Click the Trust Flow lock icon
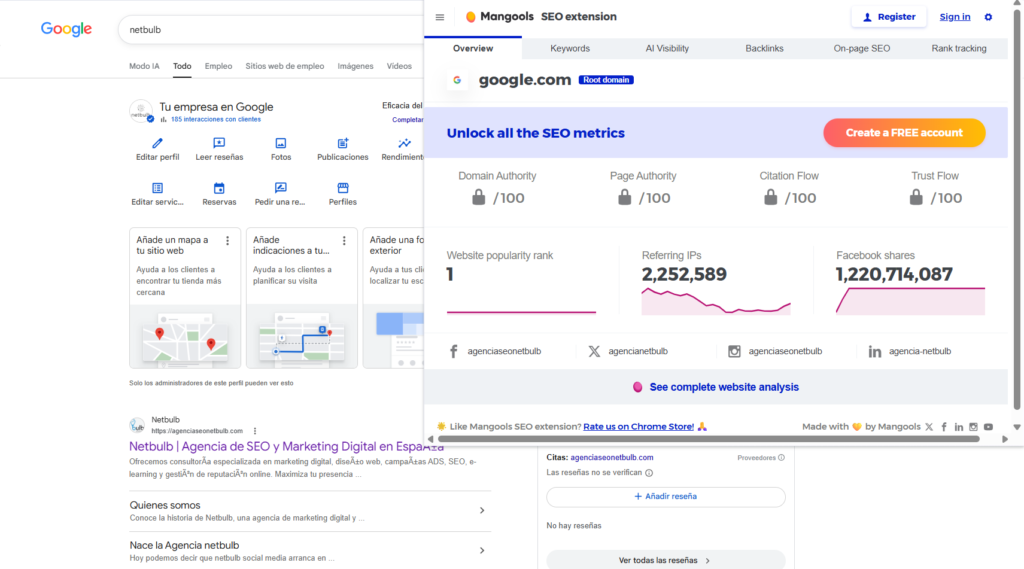This screenshot has width=1024, height=569. (916, 197)
